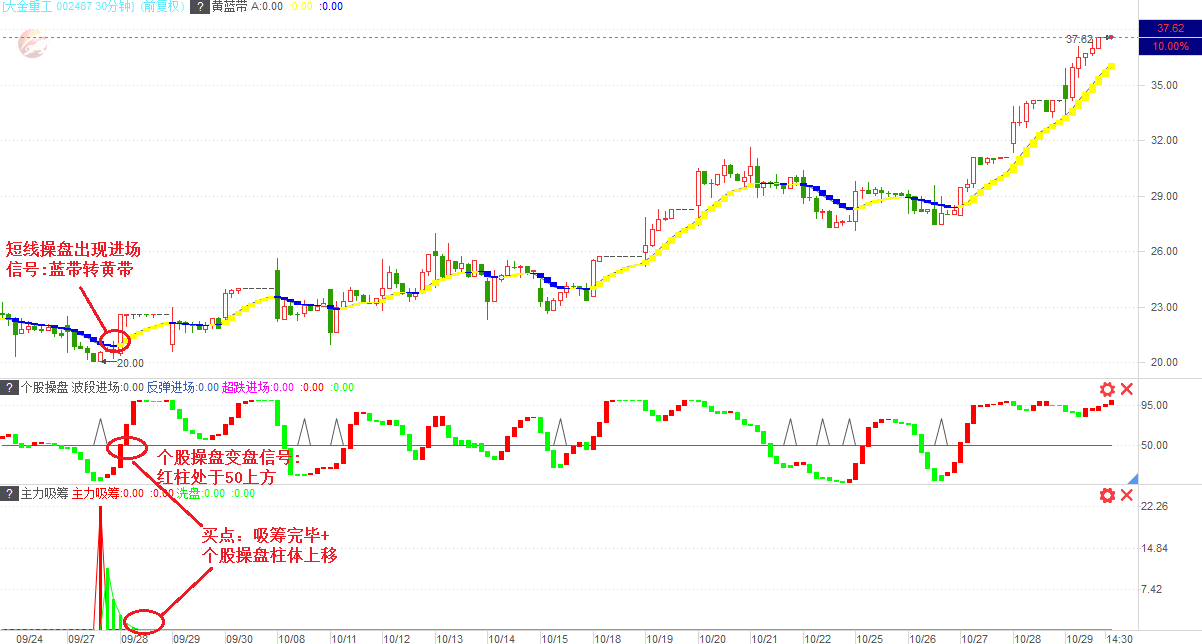
Task: Click the 35.00 price axis label
Action: 1165,85
